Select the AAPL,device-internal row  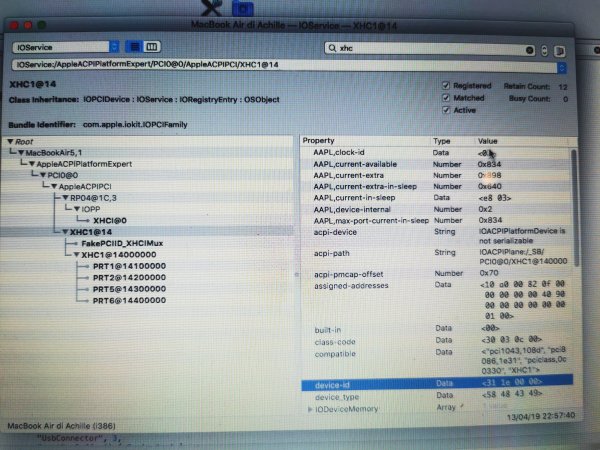[435, 209]
